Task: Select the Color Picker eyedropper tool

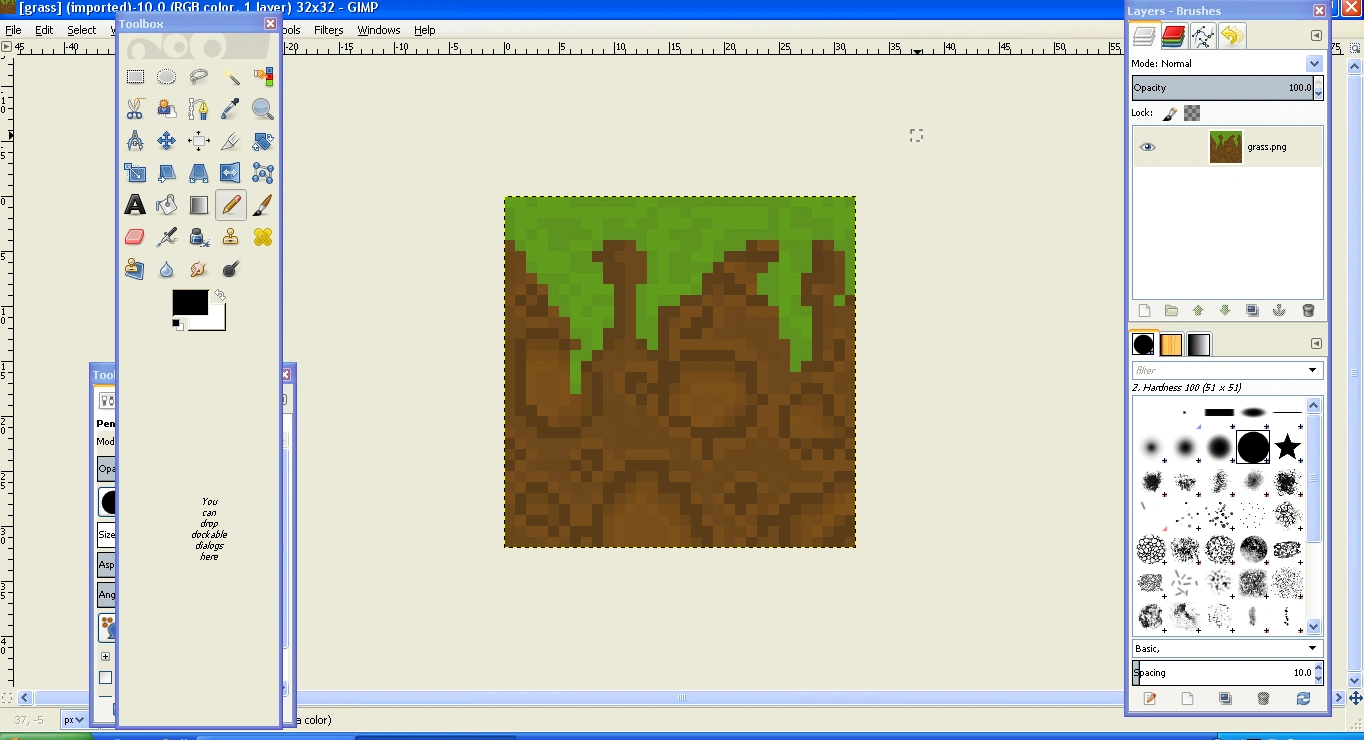Action: (x=231, y=109)
